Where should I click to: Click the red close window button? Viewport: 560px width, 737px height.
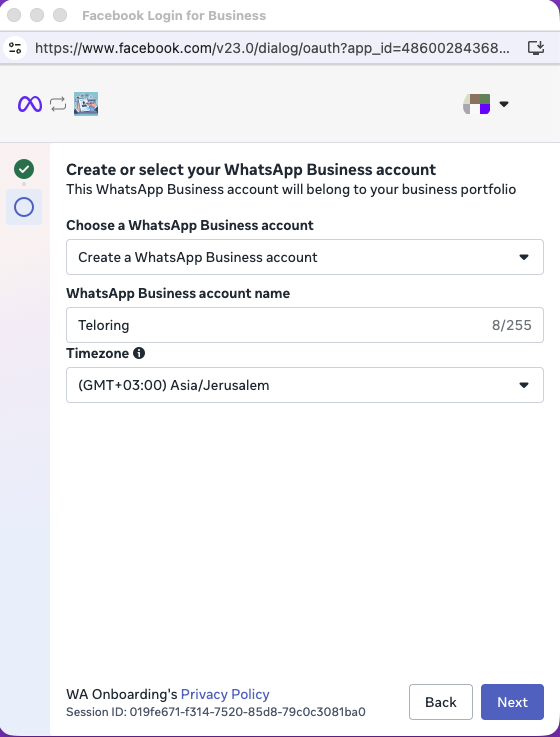(x=14, y=15)
